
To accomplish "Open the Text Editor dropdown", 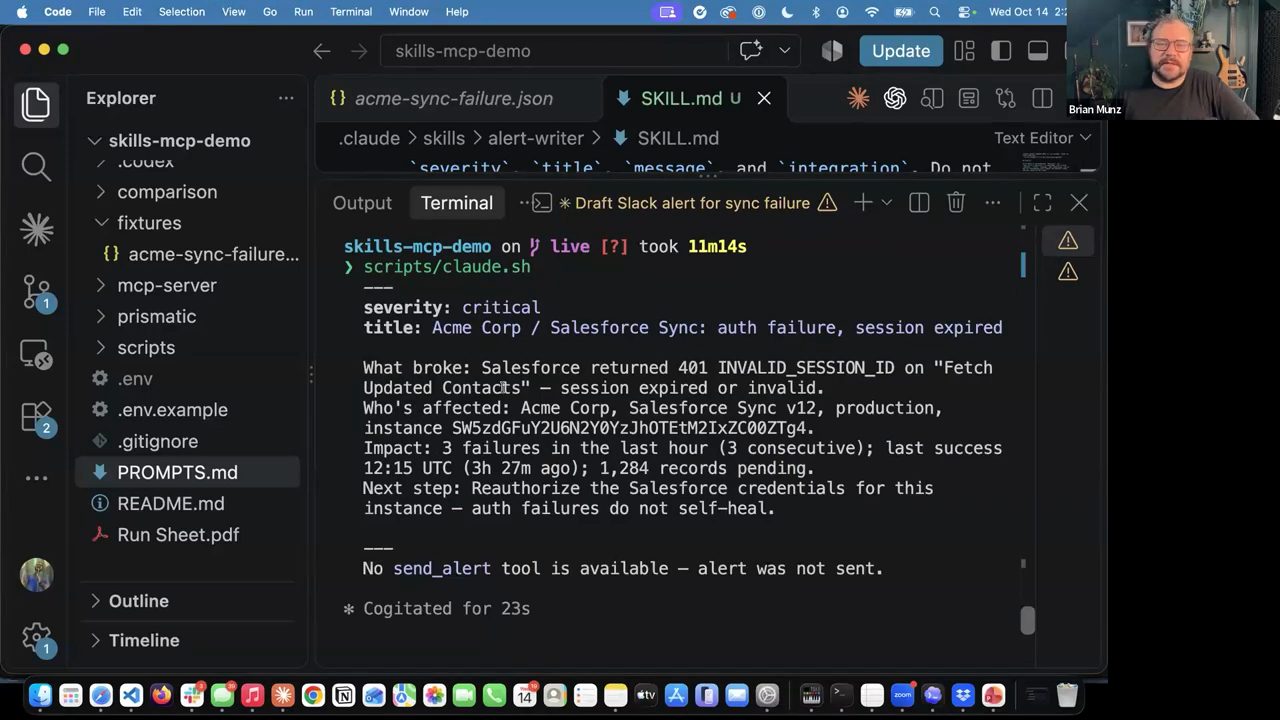I will click(x=1042, y=138).
